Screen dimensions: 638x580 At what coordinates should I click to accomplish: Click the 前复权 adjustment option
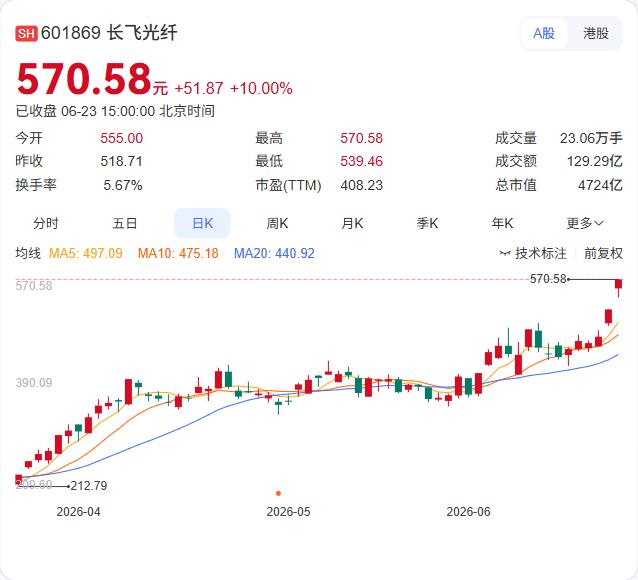tap(603, 253)
